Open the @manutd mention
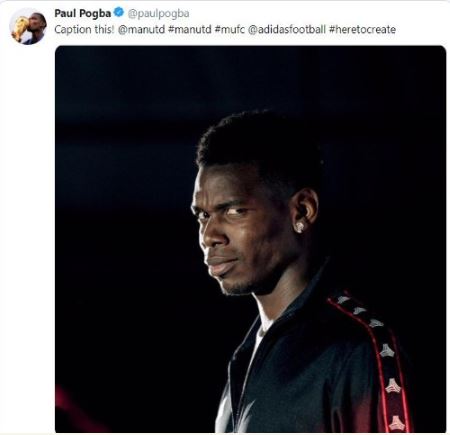 pos(141,29)
